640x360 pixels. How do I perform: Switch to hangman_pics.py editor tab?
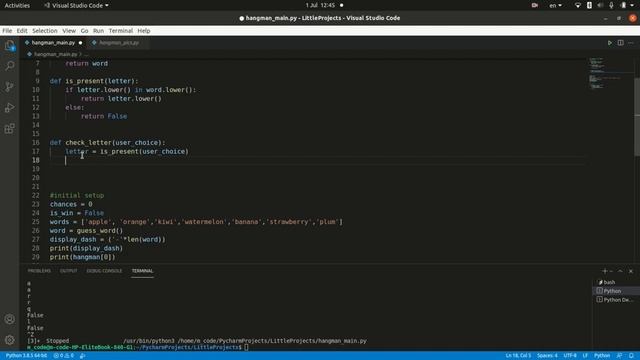tap(118, 42)
